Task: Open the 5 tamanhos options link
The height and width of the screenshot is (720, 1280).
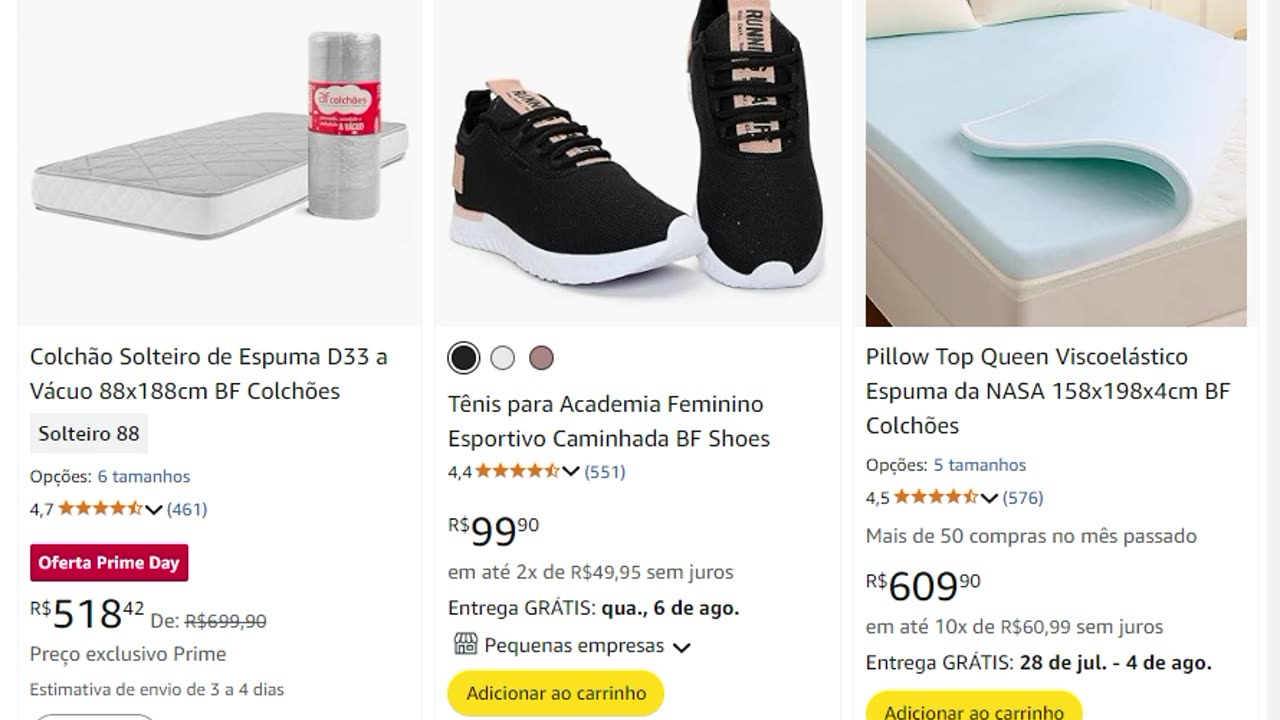Action: tap(980, 465)
